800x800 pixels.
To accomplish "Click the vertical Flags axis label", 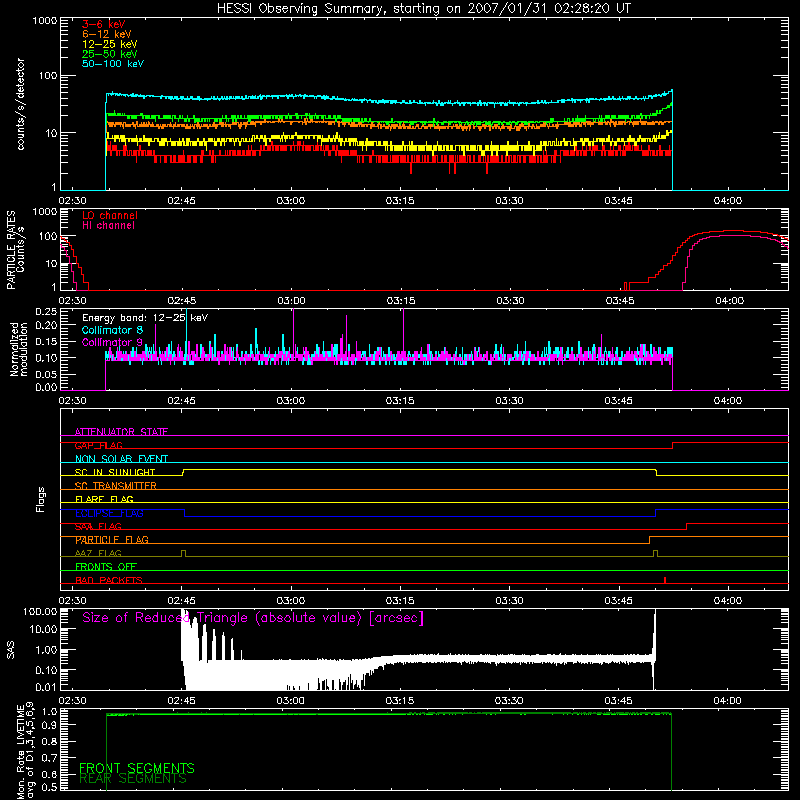I will [41, 499].
